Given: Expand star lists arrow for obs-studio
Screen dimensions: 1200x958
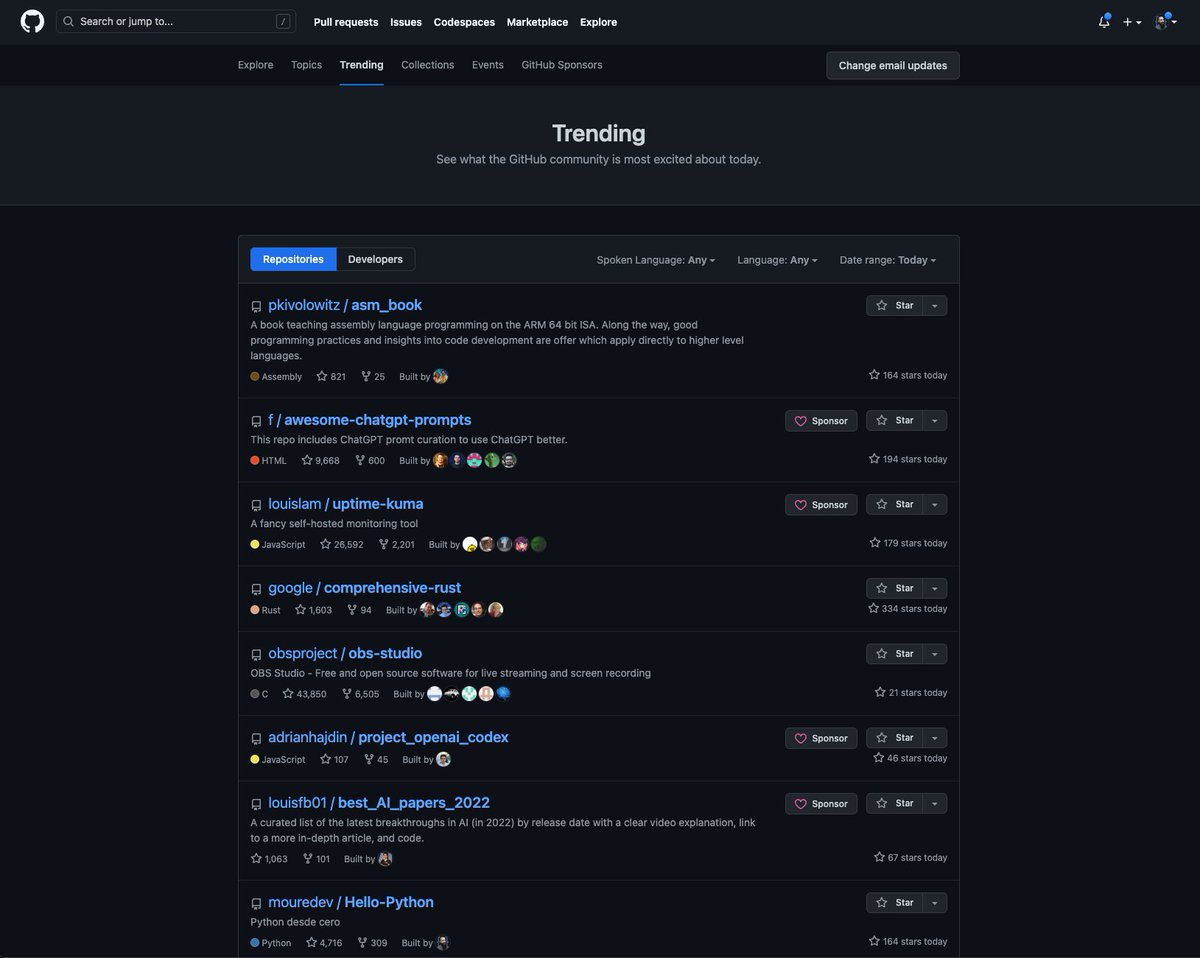Looking at the screenshot, I should [934, 654].
